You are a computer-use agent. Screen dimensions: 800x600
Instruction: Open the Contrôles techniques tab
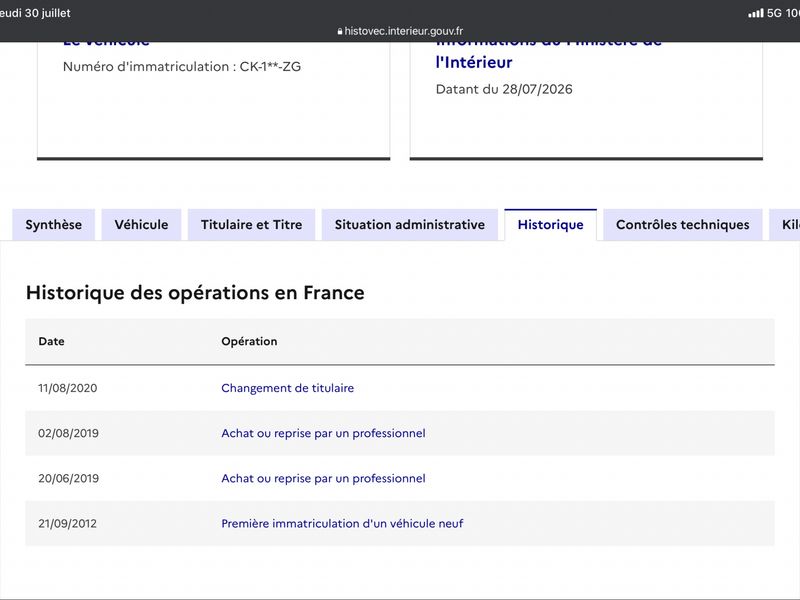tap(683, 224)
